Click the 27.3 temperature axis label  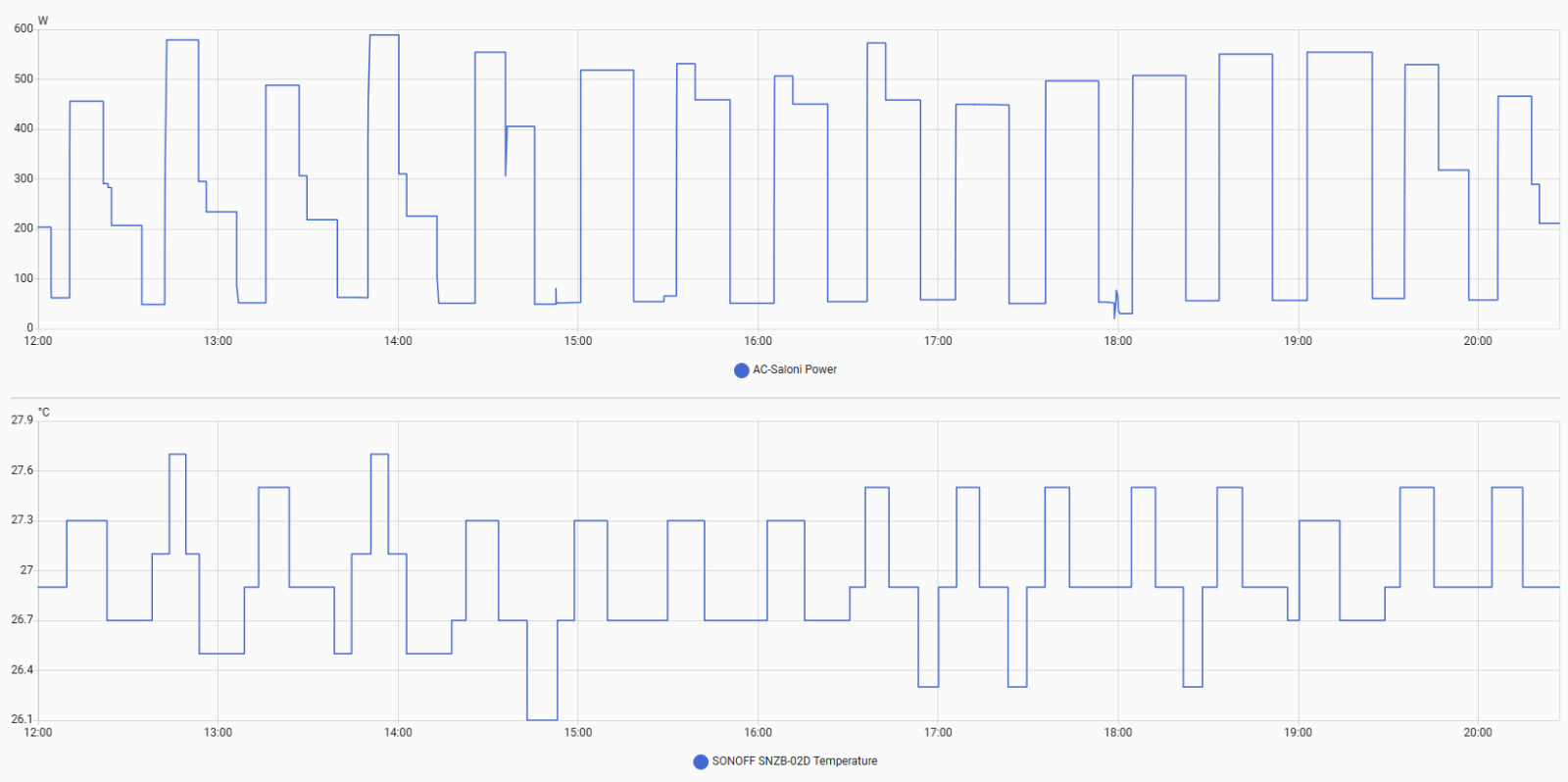(x=22, y=519)
